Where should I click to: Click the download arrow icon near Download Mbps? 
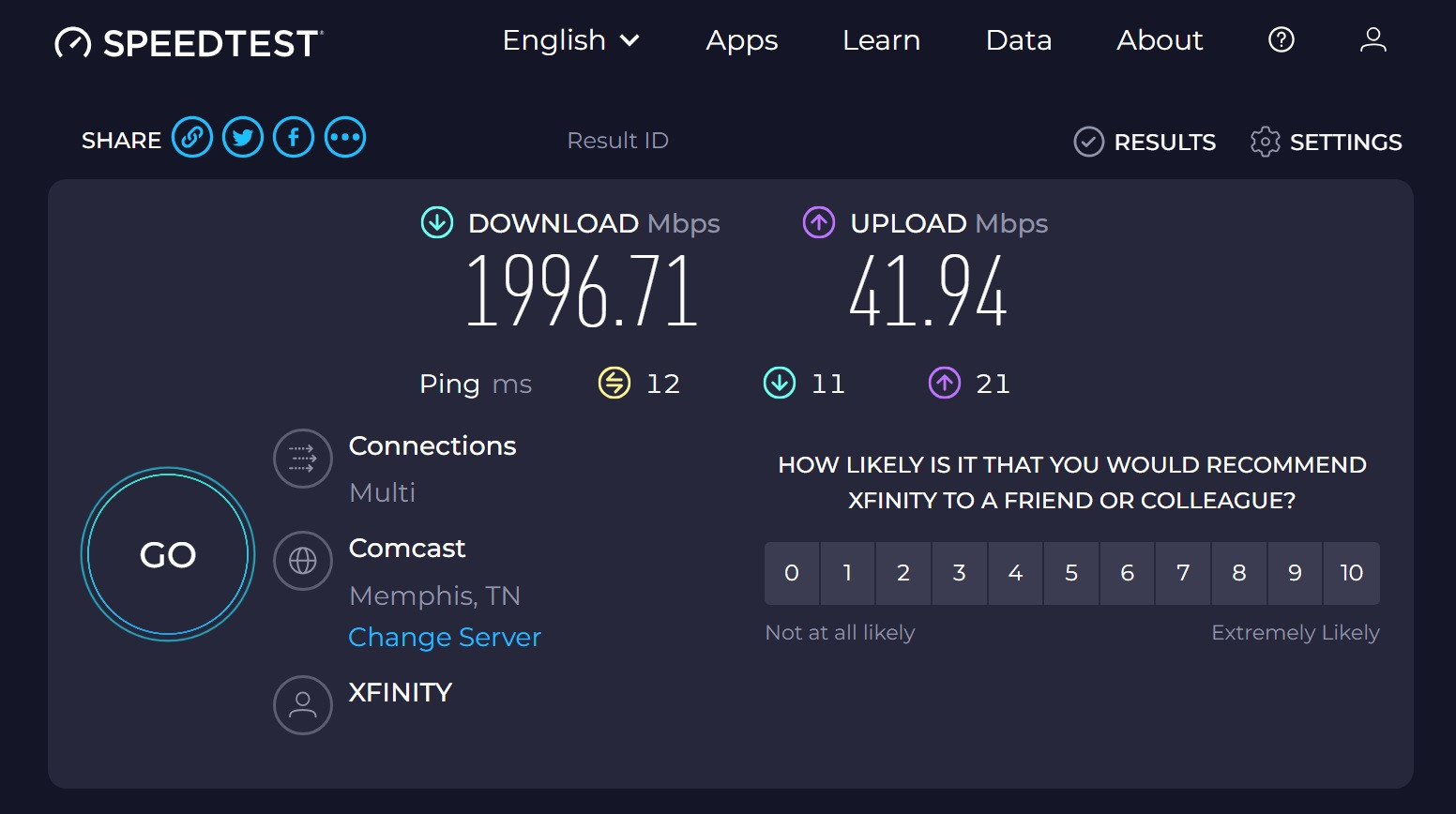(x=437, y=223)
